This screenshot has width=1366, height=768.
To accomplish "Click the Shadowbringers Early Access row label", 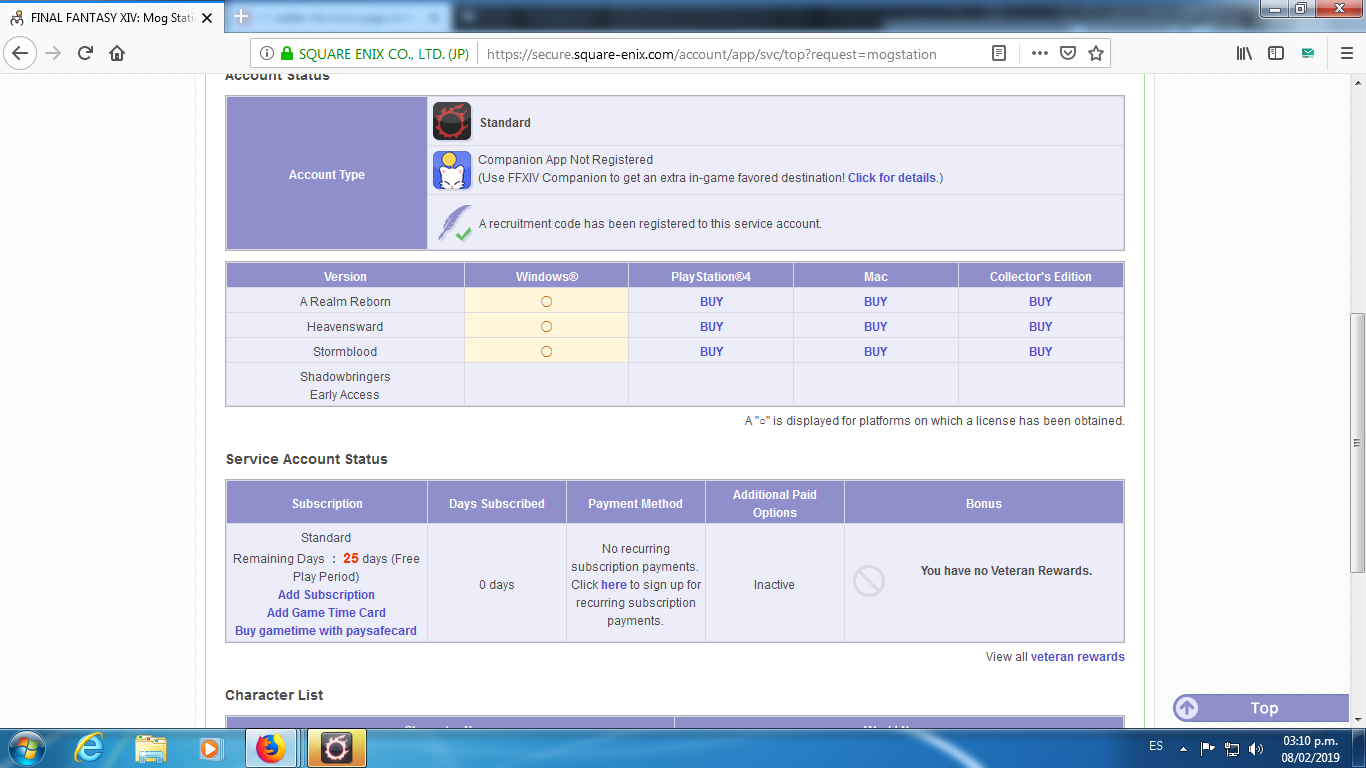I will tap(345, 385).
